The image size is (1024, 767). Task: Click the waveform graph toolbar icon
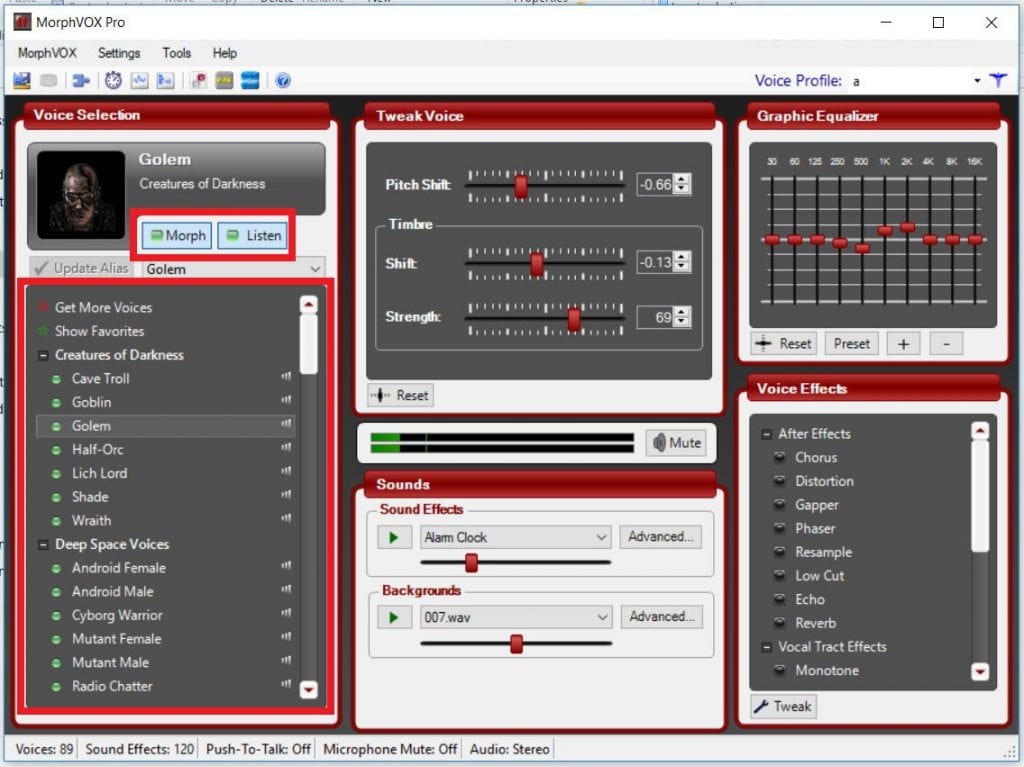(x=139, y=80)
